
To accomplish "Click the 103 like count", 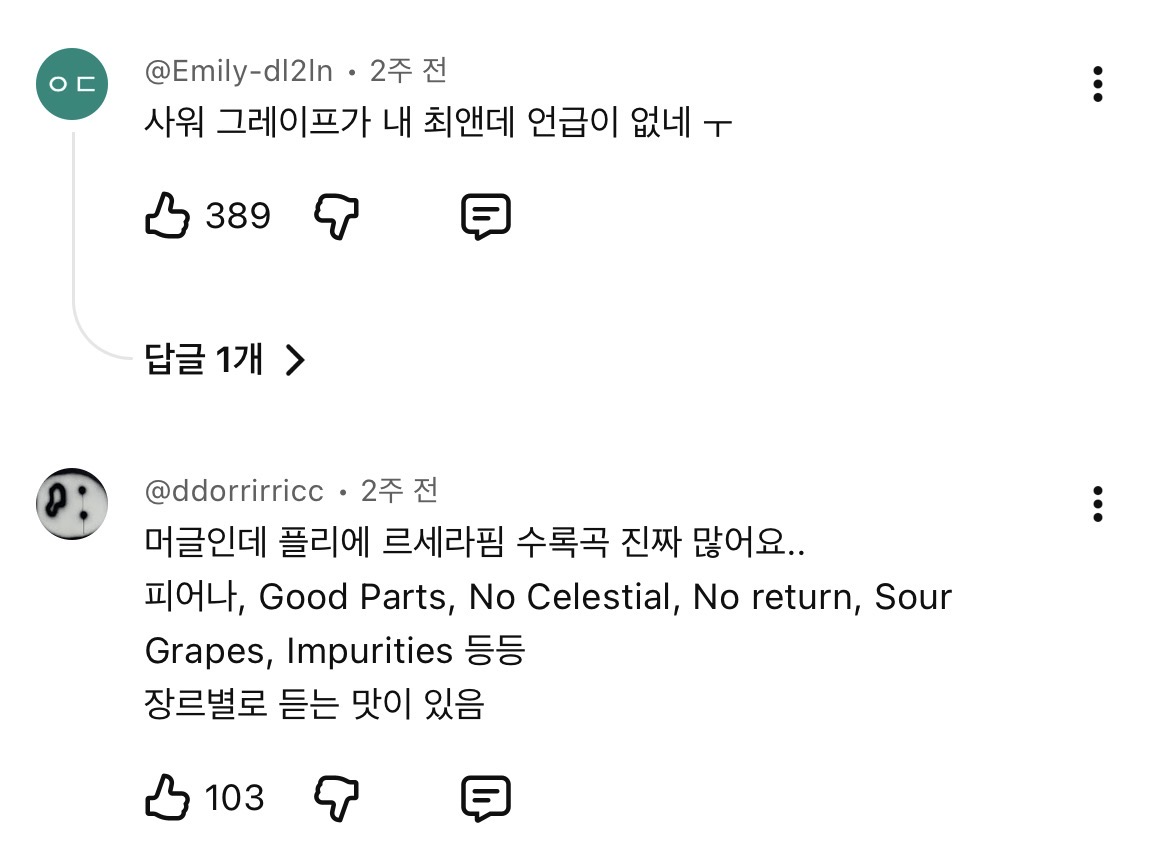I will click(x=235, y=797).
